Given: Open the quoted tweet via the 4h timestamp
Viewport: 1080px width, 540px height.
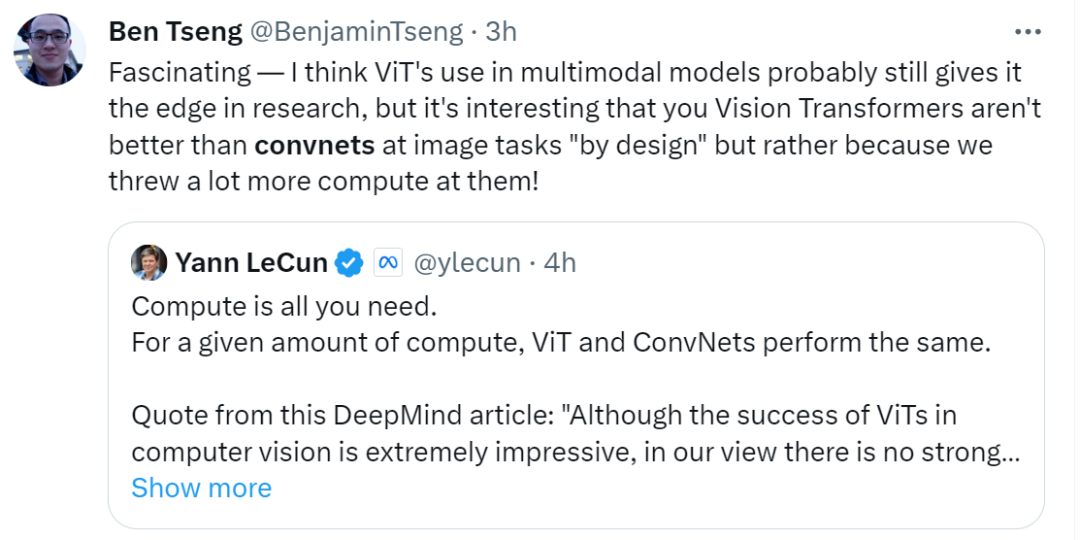Looking at the screenshot, I should pyautogui.click(x=559, y=263).
